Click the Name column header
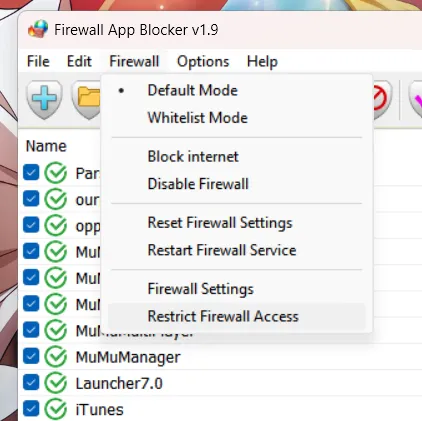 click(46, 146)
